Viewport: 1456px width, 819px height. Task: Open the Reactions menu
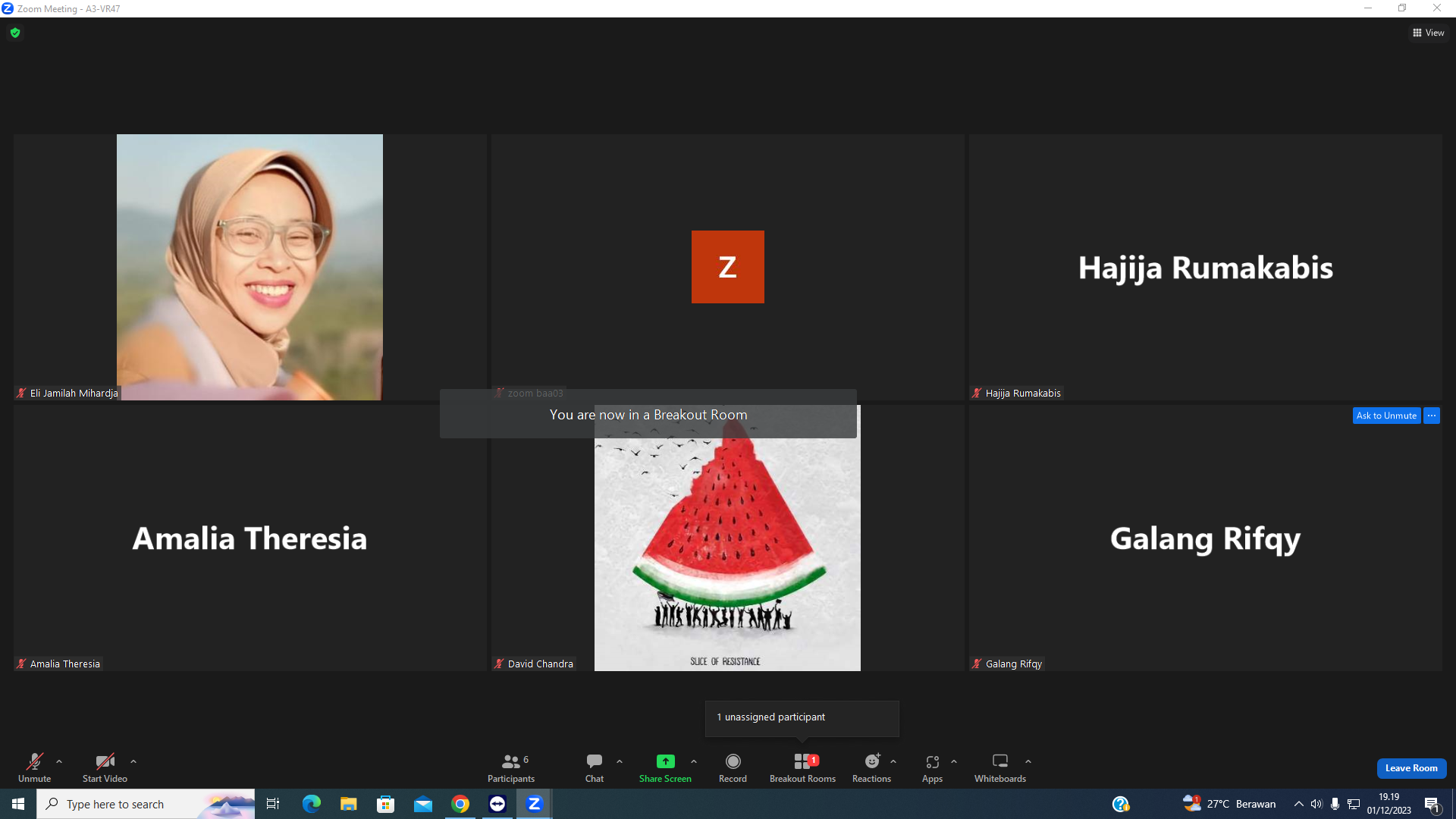click(871, 767)
